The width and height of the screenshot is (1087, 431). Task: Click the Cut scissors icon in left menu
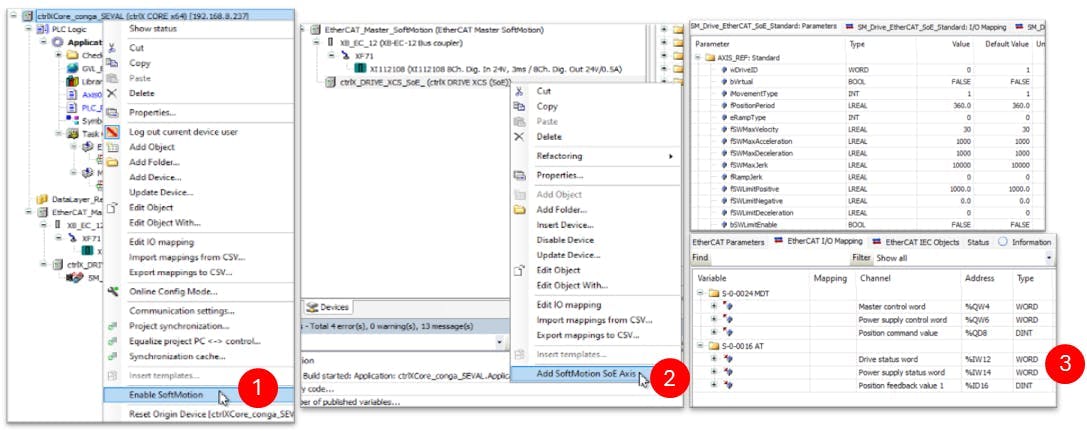(112, 48)
